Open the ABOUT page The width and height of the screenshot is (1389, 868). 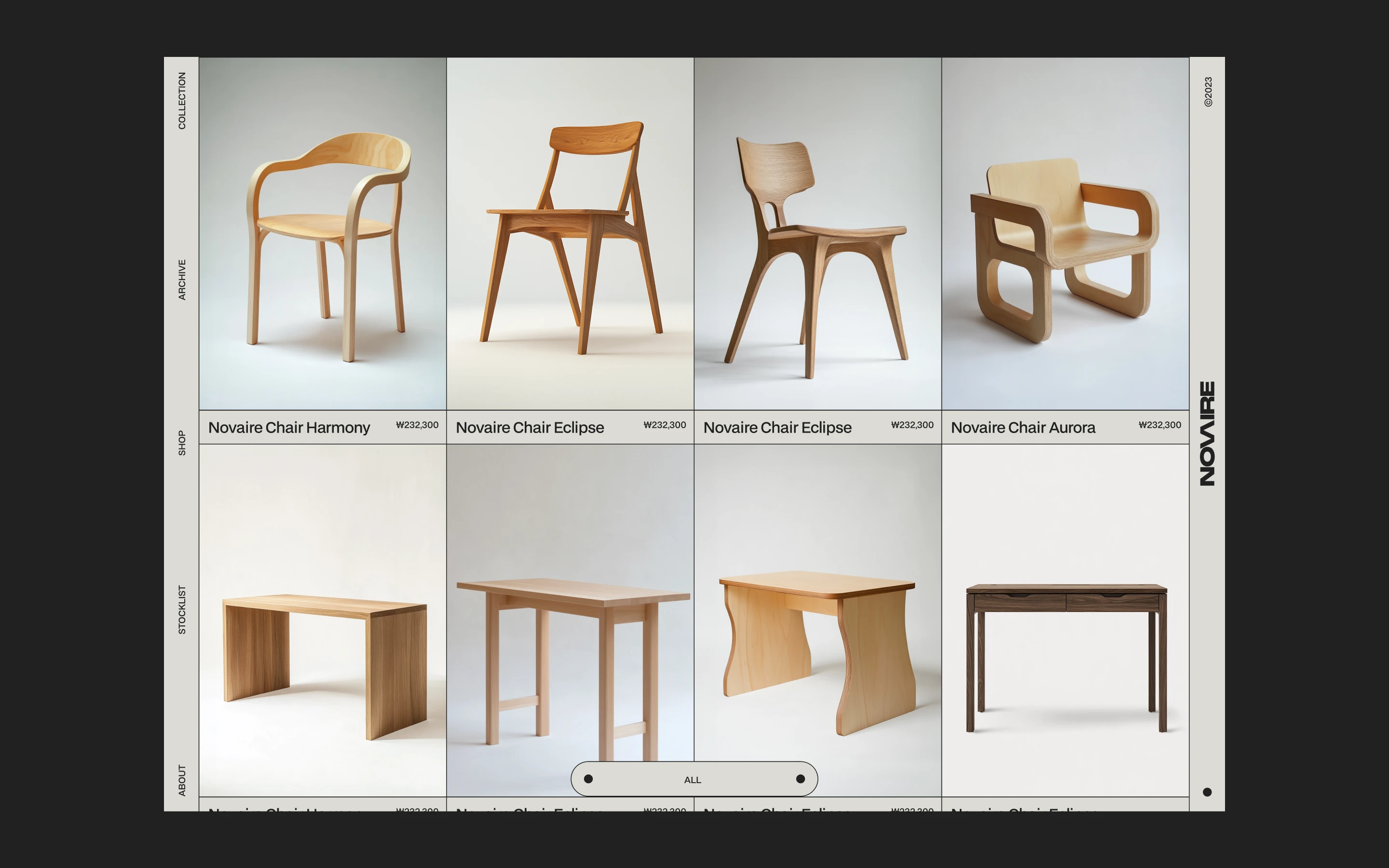point(182,780)
